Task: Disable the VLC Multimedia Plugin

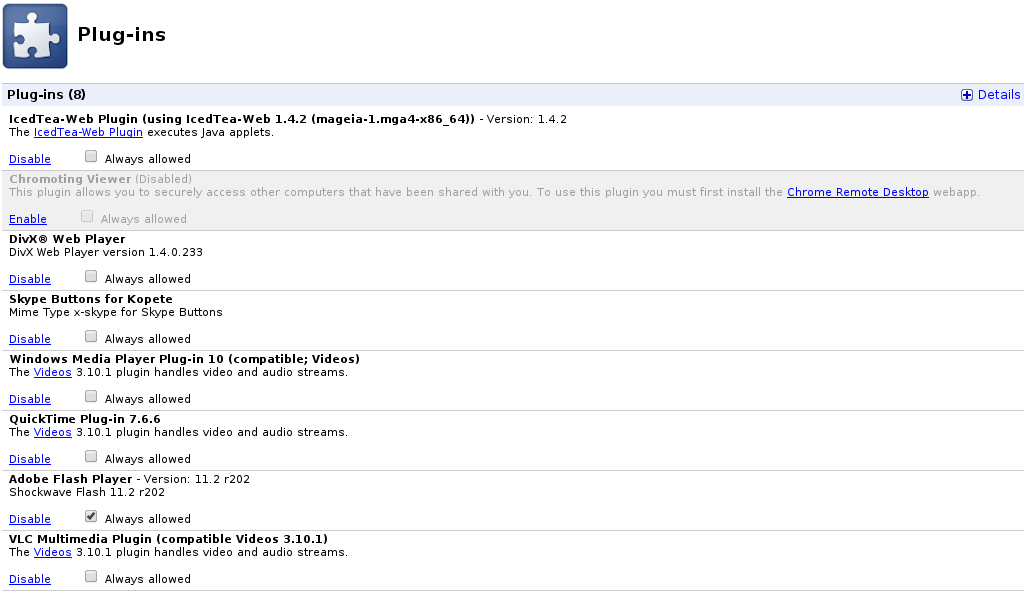Action: coord(29,579)
